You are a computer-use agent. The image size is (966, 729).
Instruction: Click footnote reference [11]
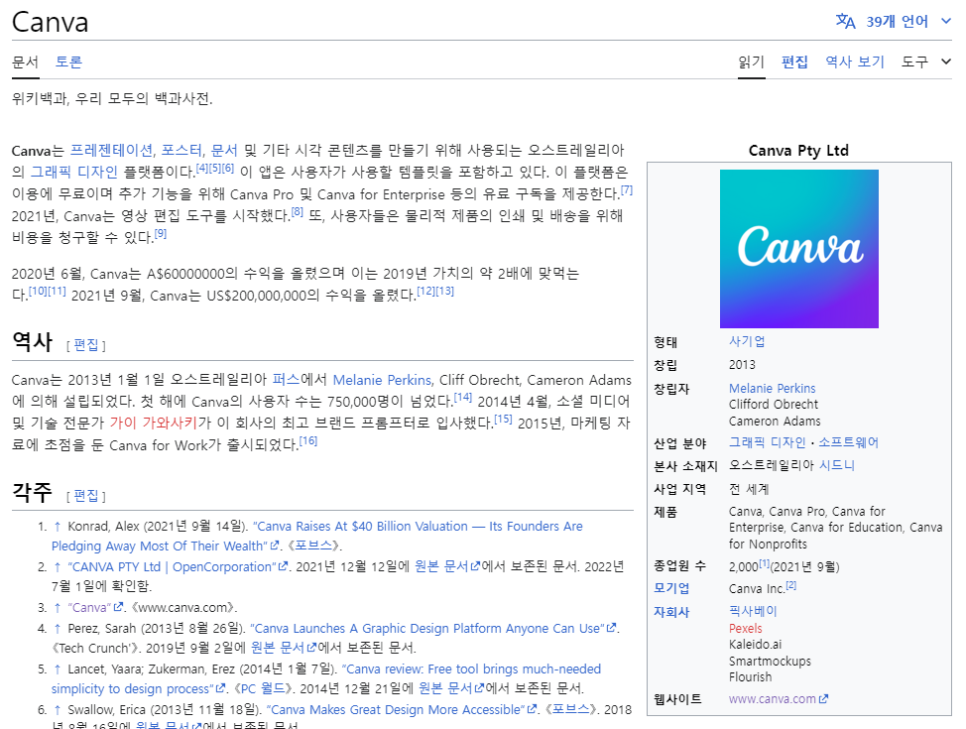point(57,291)
